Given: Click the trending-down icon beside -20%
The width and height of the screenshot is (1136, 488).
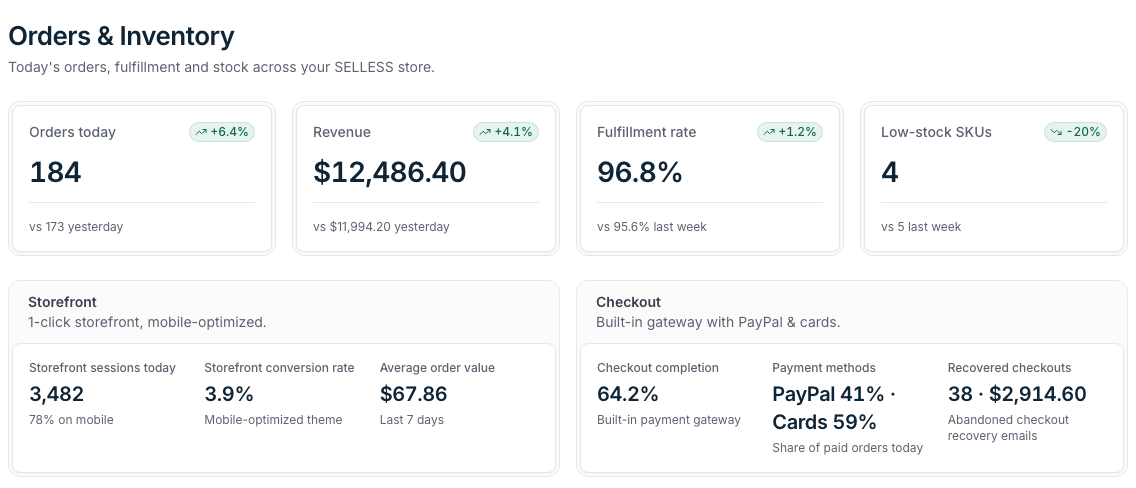Looking at the screenshot, I should pos(1056,132).
